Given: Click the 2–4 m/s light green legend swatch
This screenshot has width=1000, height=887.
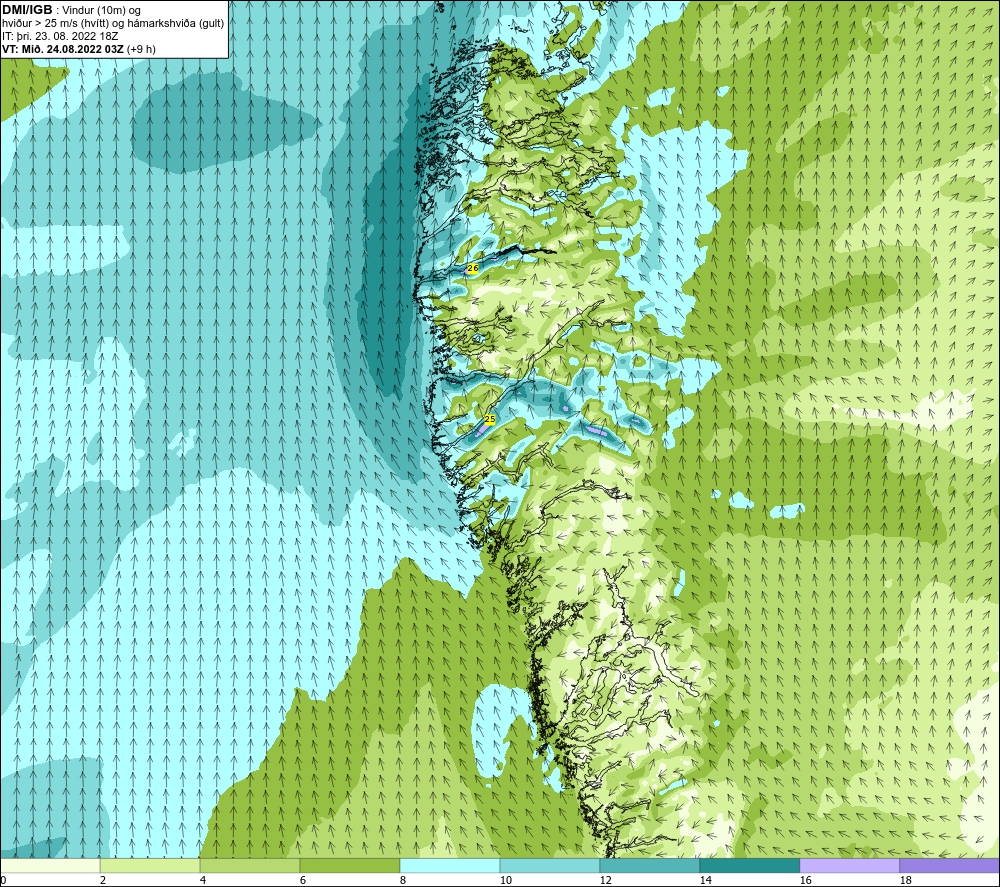Looking at the screenshot, I should pos(150,865).
